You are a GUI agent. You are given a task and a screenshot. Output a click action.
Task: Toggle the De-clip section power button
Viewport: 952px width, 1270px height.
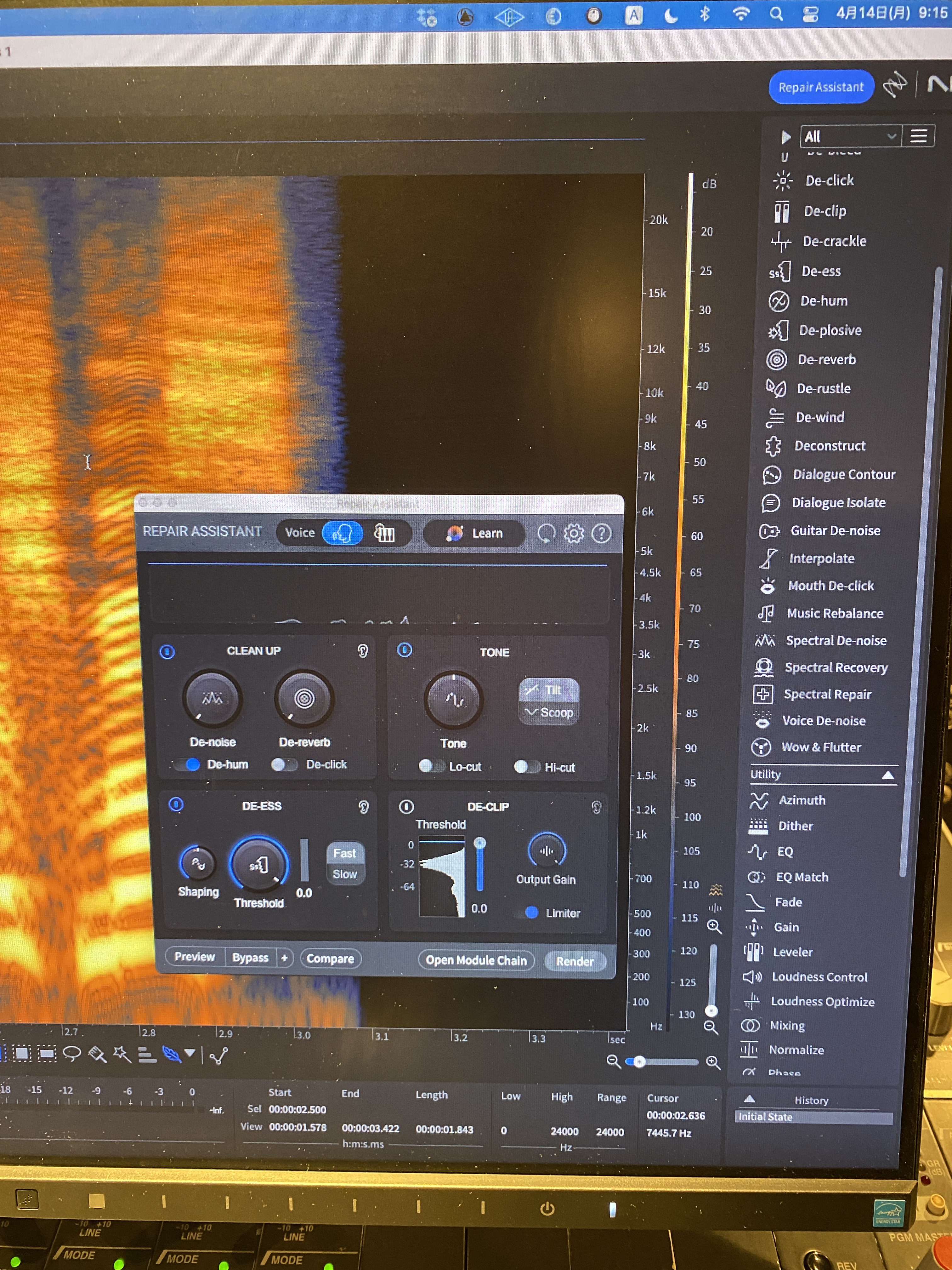point(406,807)
